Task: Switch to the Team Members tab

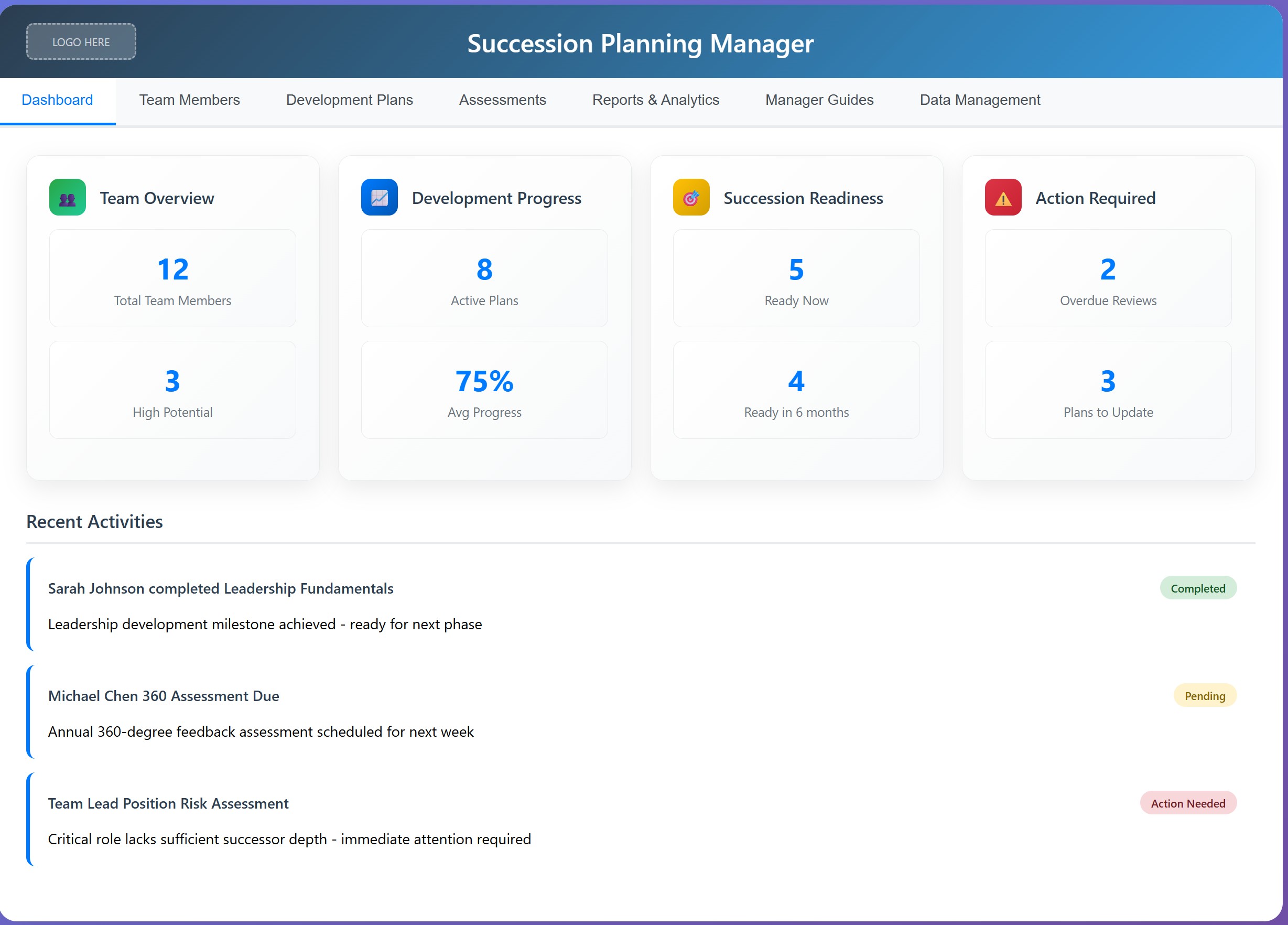Action: click(189, 100)
